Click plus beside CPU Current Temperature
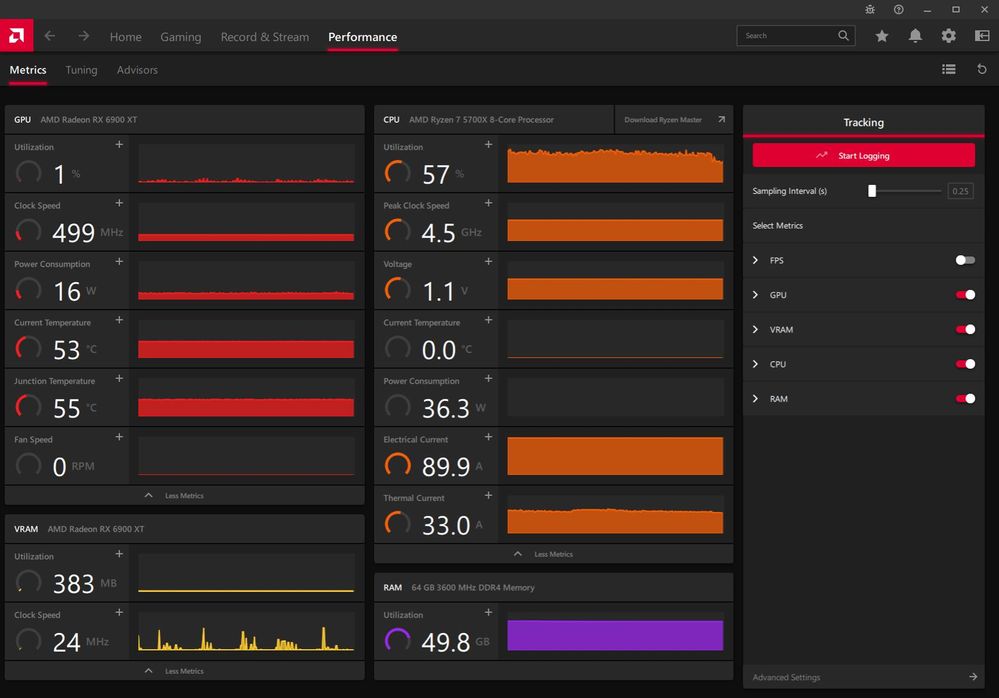 [x=488, y=320]
